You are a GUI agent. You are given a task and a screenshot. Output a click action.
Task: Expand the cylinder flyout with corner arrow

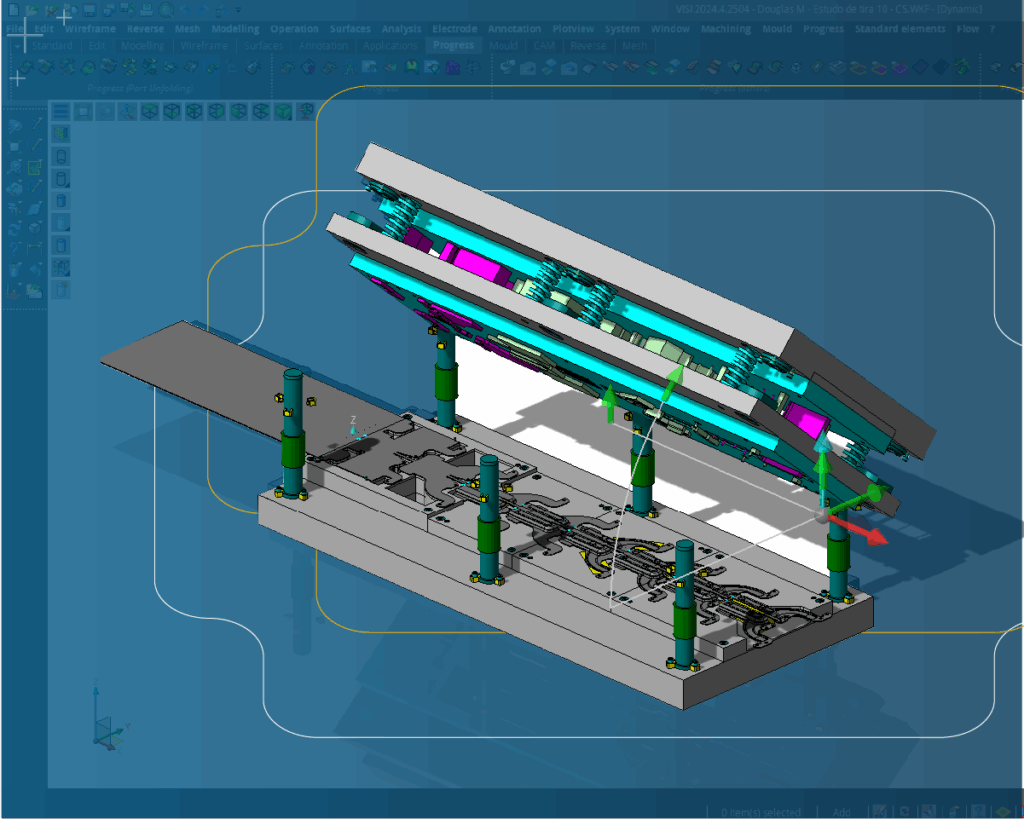[61, 179]
